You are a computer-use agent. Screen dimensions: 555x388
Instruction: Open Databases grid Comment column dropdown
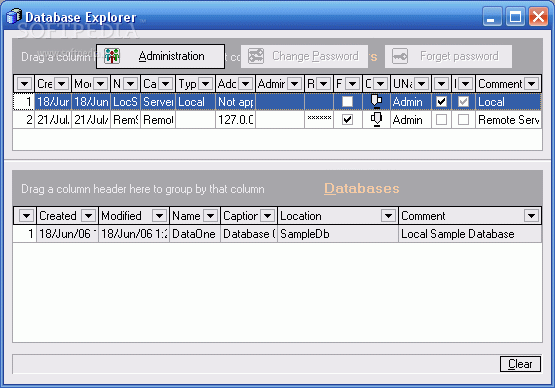tap(531, 216)
